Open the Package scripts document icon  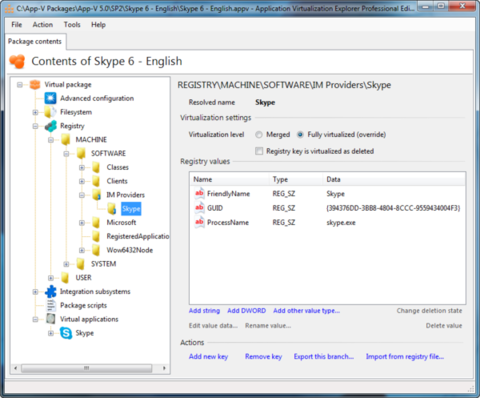51,305
